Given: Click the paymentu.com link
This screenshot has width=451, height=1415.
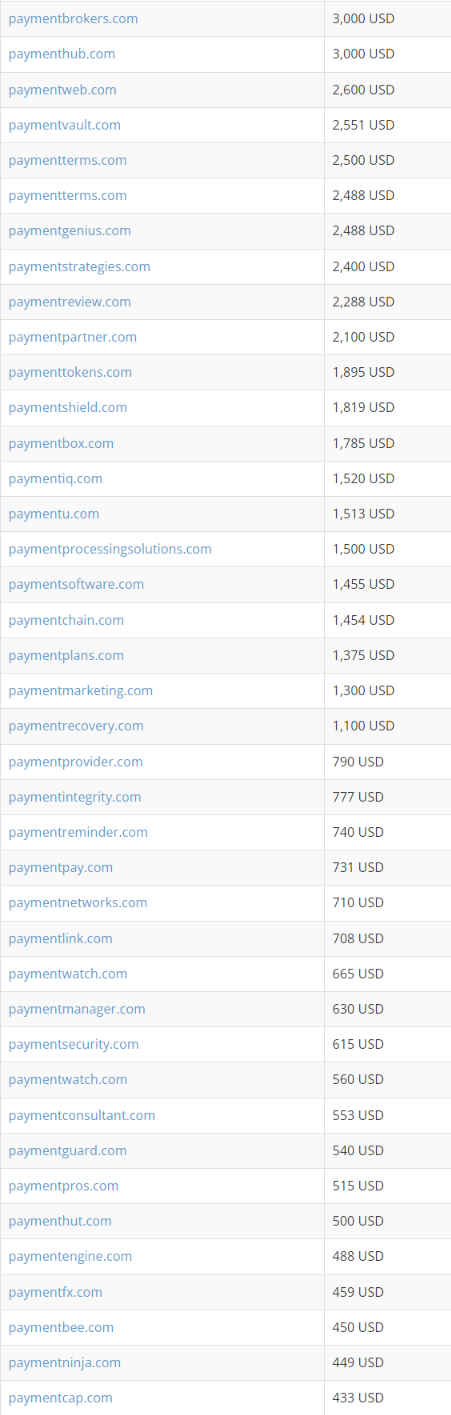Looking at the screenshot, I should [54, 514].
